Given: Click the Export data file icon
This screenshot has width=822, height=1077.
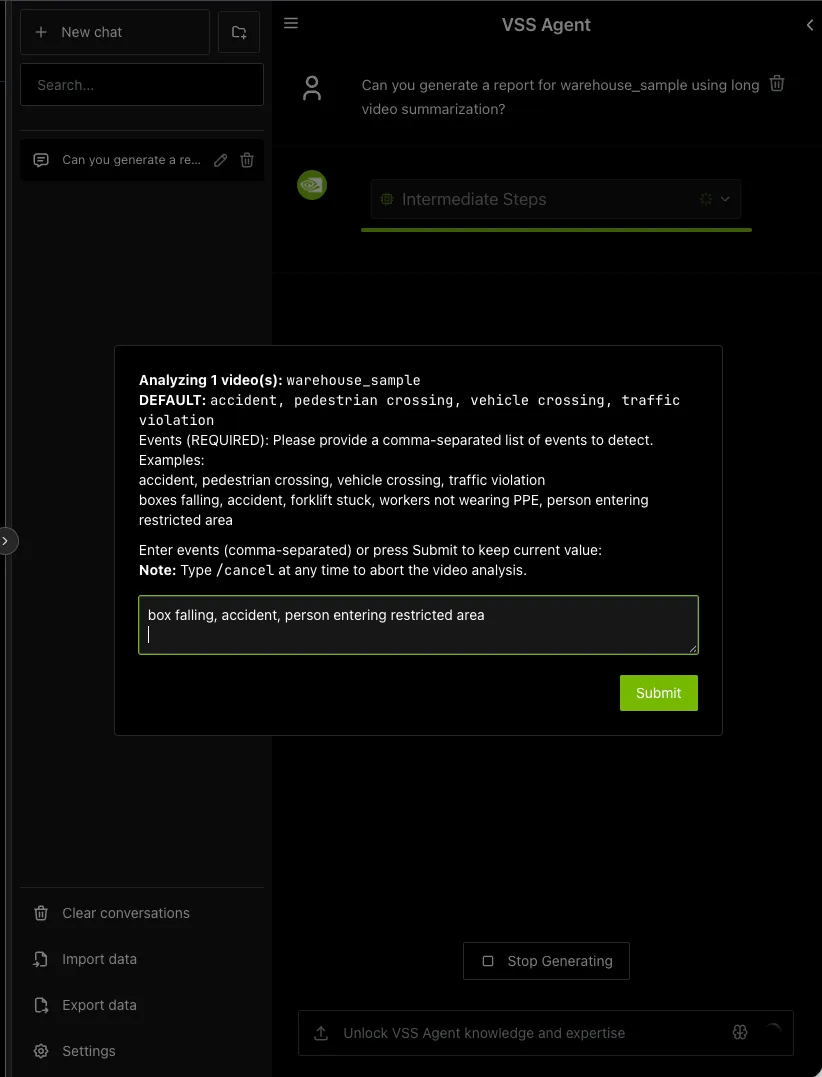Looking at the screenshot, I should 41,1006.
